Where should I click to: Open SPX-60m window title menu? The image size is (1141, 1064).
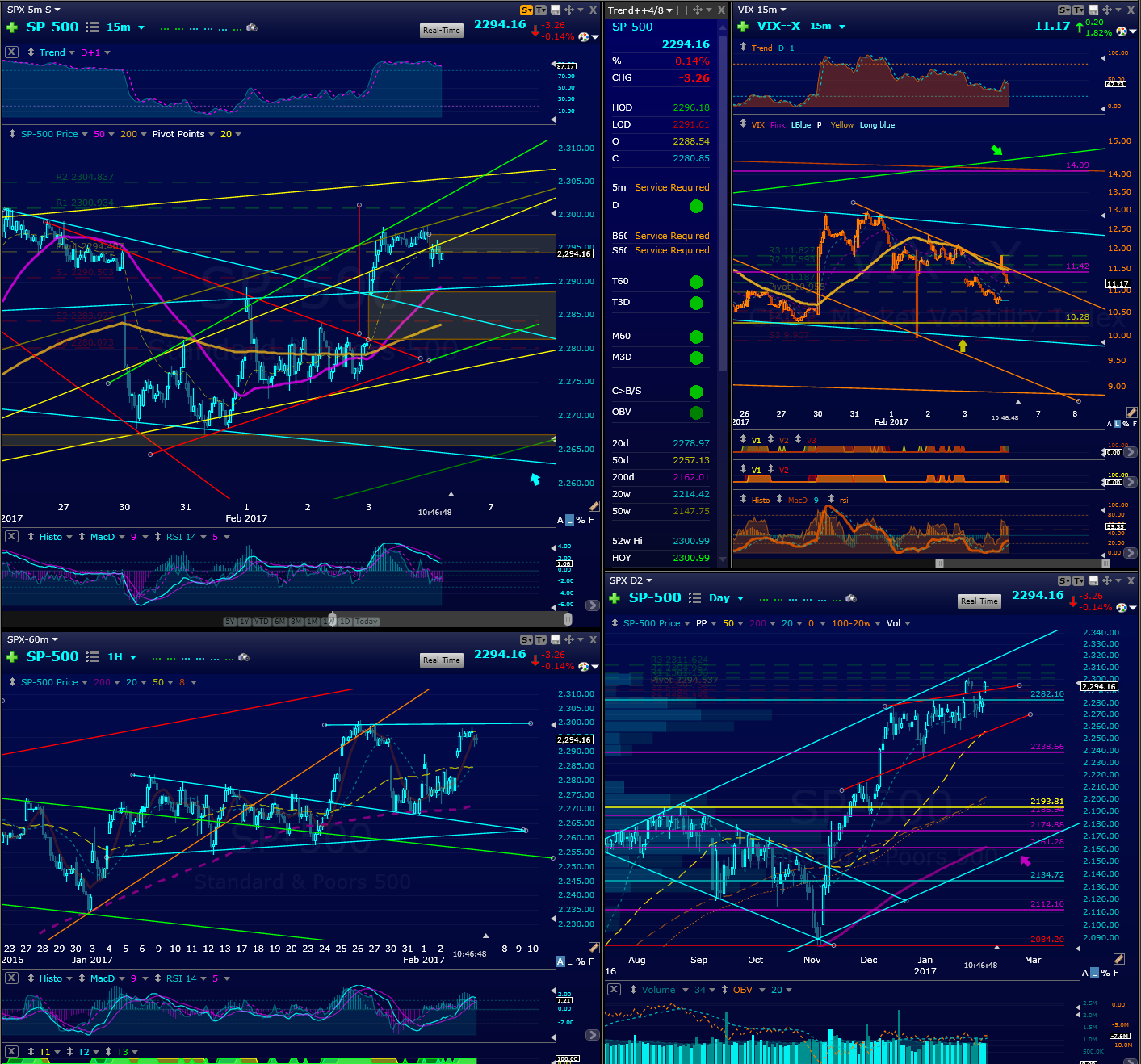(x=32, y=639)
